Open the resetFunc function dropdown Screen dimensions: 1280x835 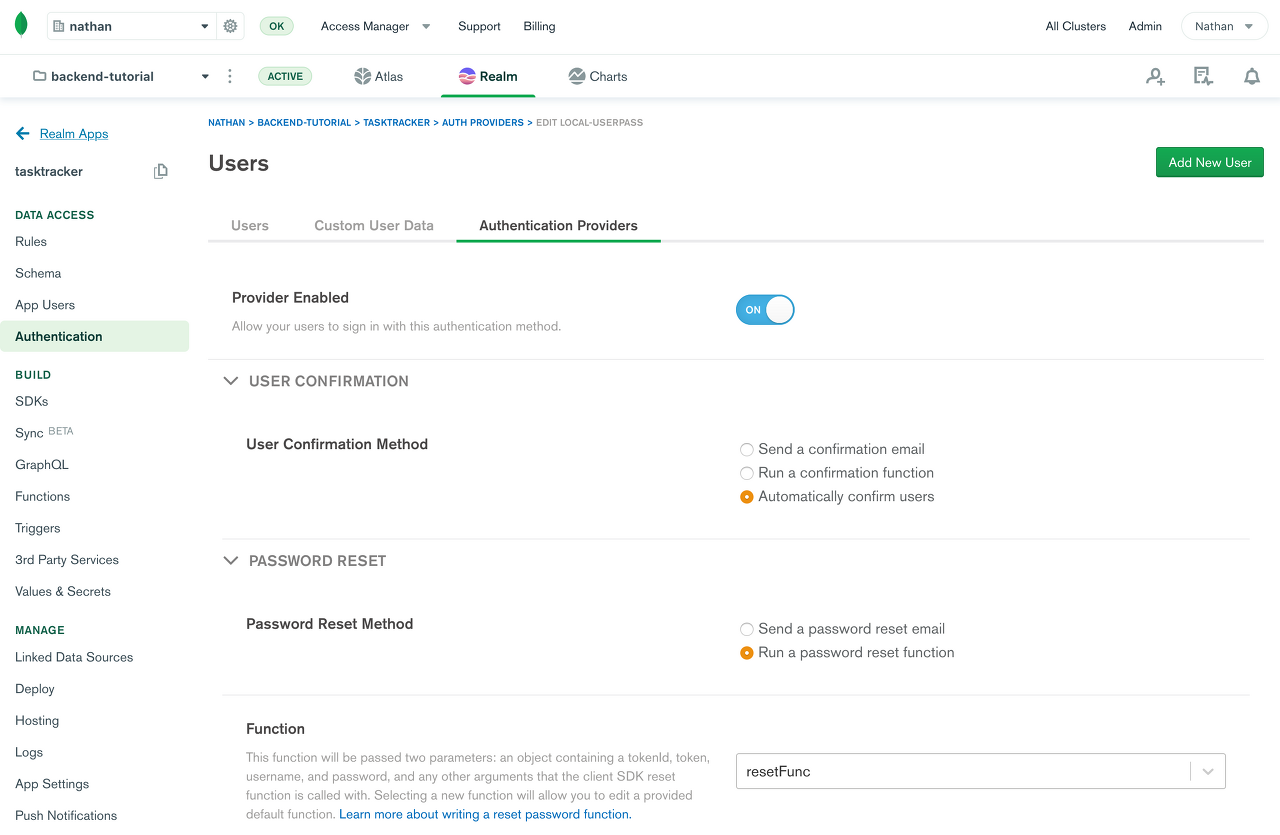pyautogui.click(x=981, y=771)
